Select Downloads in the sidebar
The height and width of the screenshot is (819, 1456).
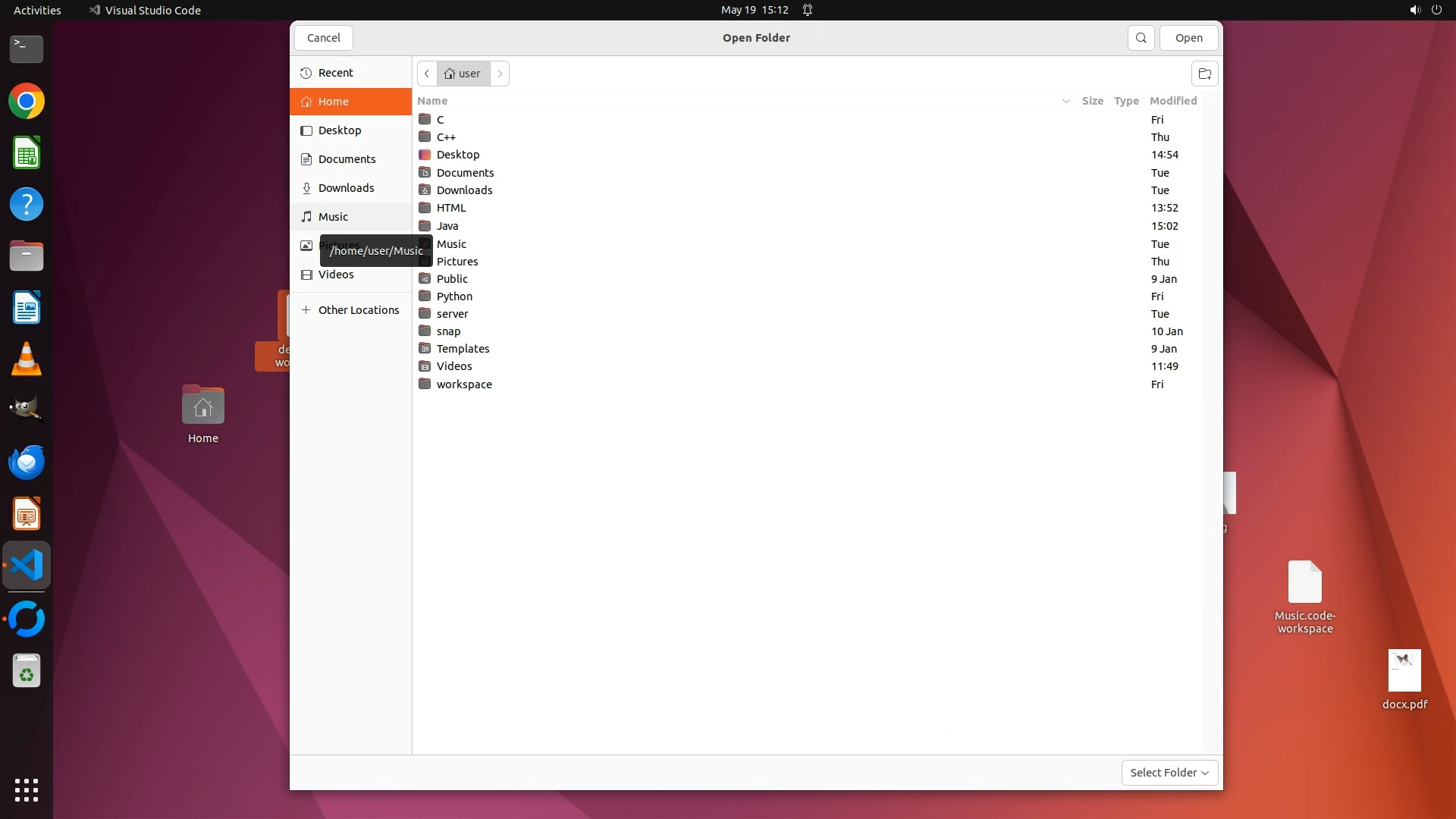point(346,188)
